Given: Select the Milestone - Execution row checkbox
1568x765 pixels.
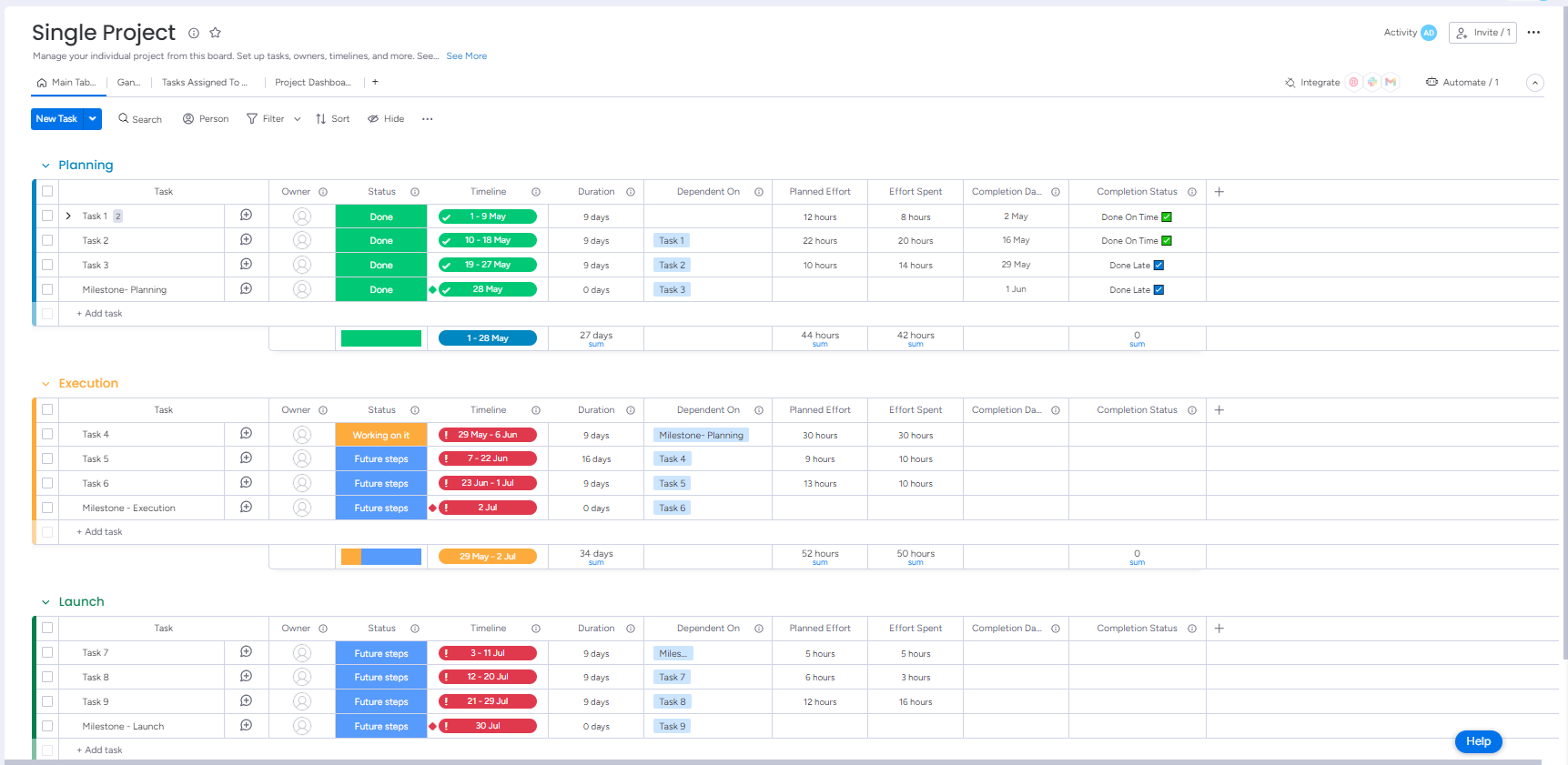Looking at the screenshot, I should click(x=47, y=508).
